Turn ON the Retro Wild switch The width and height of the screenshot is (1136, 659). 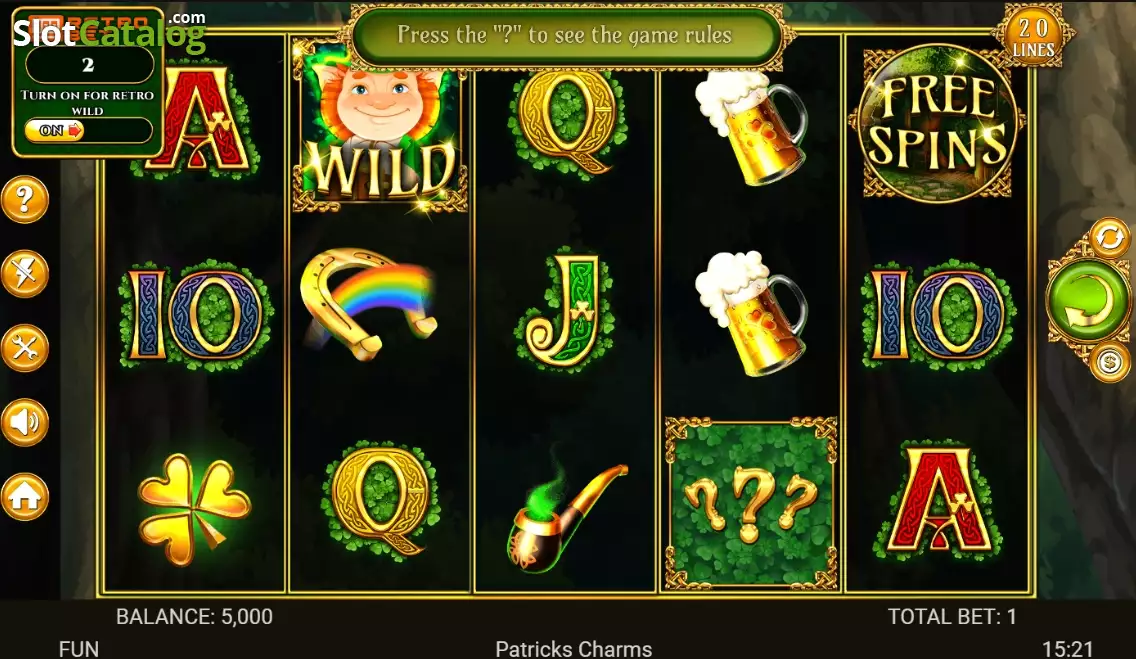point(55,130)
